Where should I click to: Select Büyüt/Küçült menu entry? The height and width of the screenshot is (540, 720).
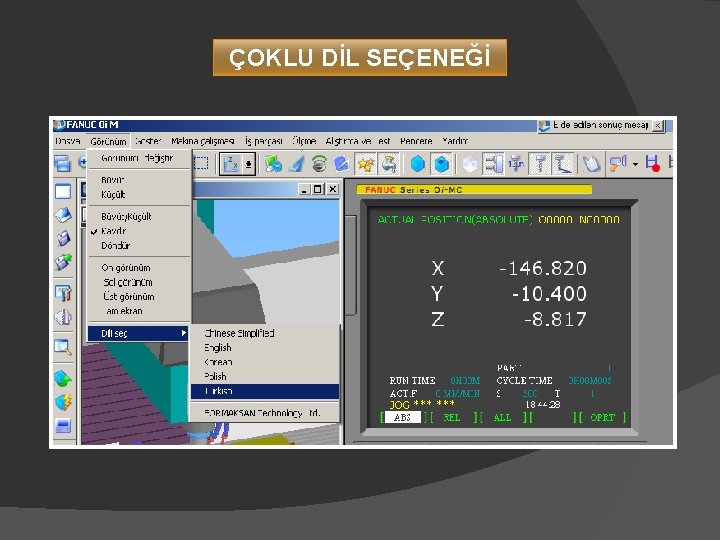click(x=139, y=216)
